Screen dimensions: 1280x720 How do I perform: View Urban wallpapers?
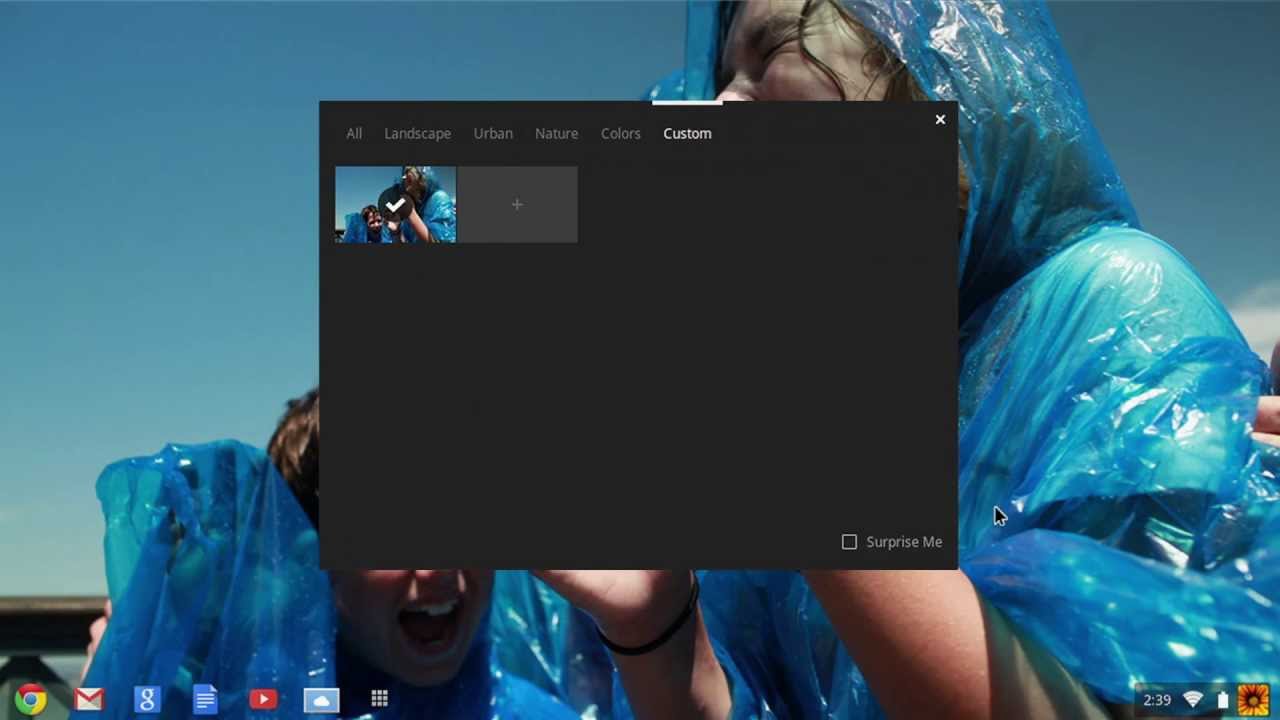pyautogui.click(x=493, y=133)
